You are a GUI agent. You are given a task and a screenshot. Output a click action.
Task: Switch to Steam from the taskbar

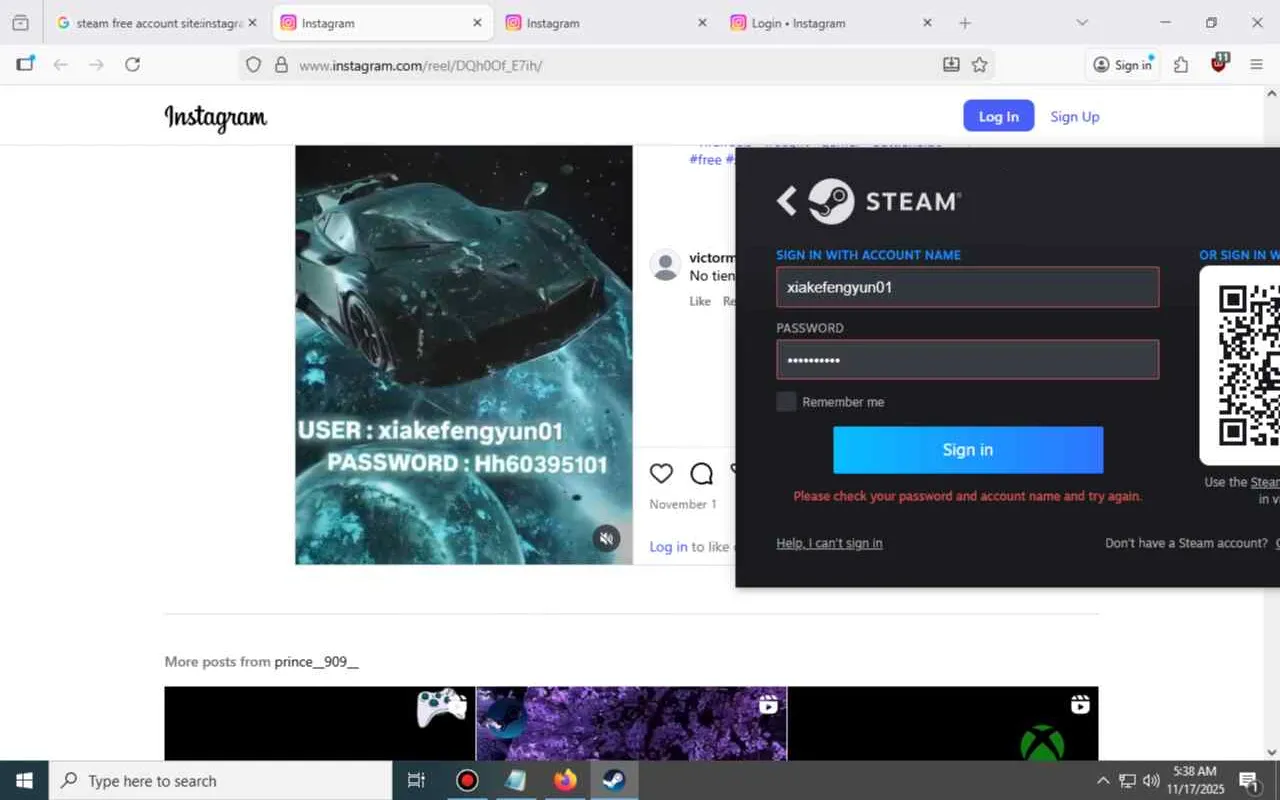(614, 781)
